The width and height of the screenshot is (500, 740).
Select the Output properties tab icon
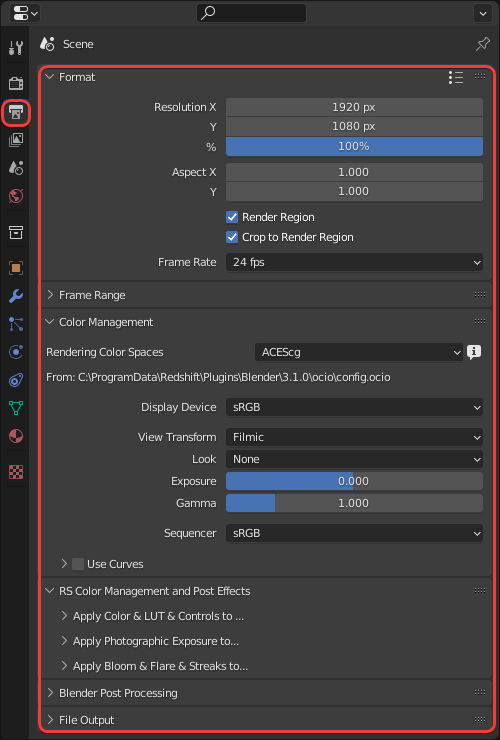click(x=16, y=112)
